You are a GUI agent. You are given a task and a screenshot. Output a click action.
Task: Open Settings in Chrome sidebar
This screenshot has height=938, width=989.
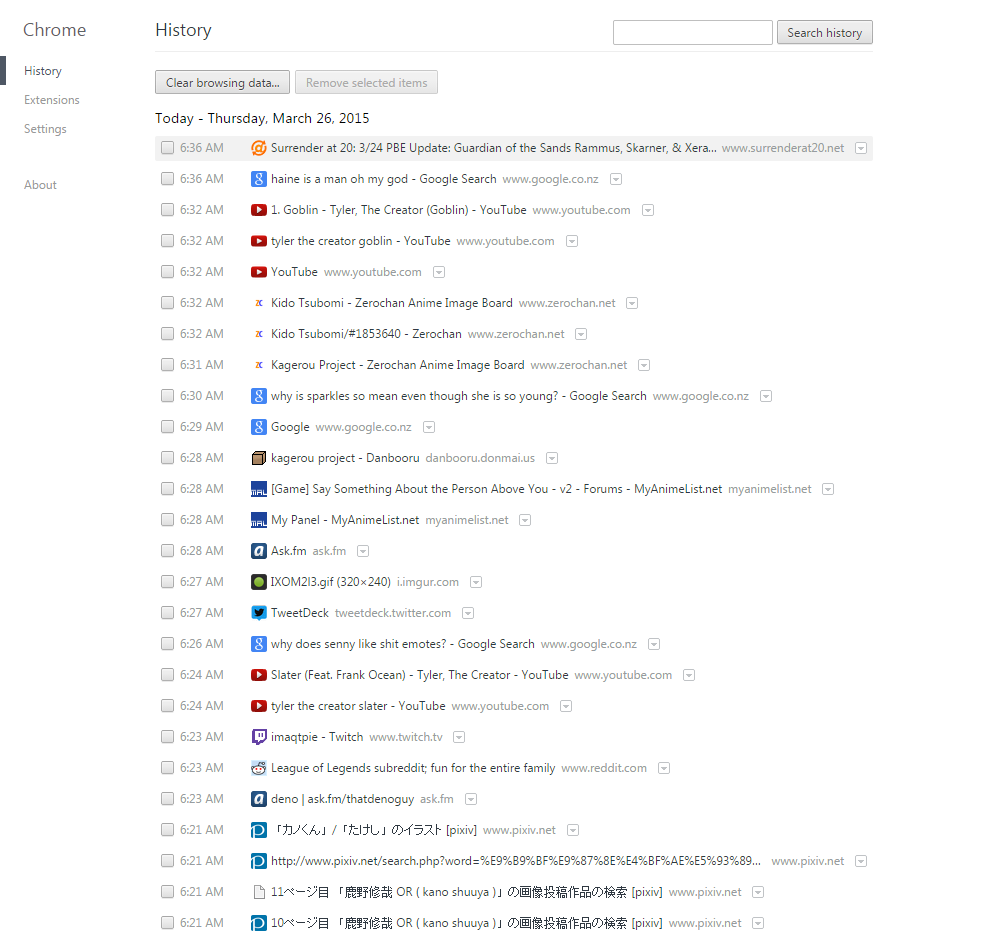[45, 129]
